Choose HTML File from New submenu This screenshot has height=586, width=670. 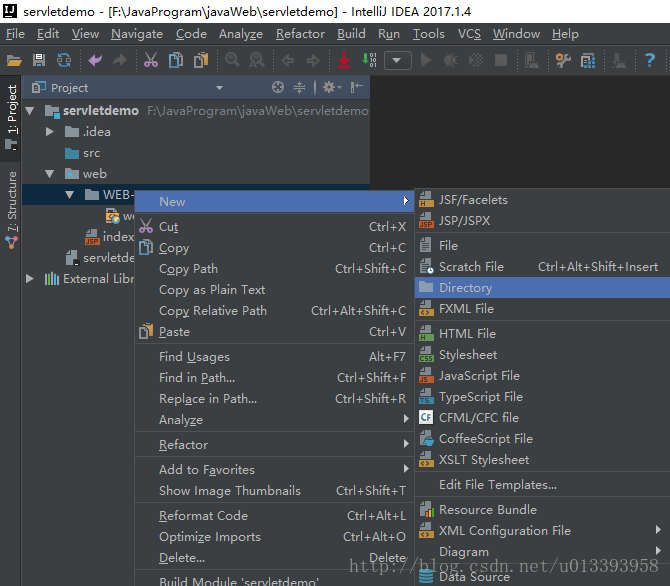[542, 333]
